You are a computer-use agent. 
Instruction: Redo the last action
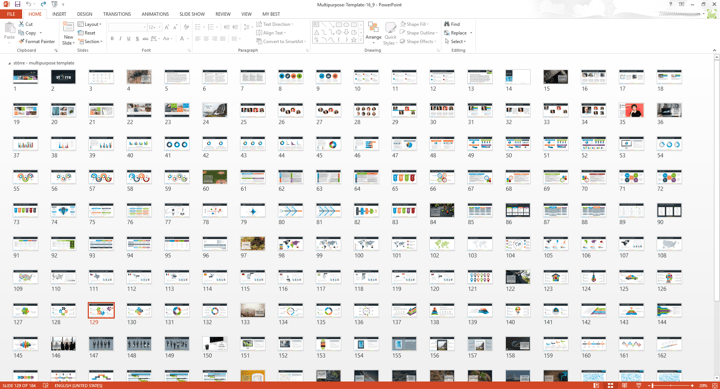[x=43, y=4]
